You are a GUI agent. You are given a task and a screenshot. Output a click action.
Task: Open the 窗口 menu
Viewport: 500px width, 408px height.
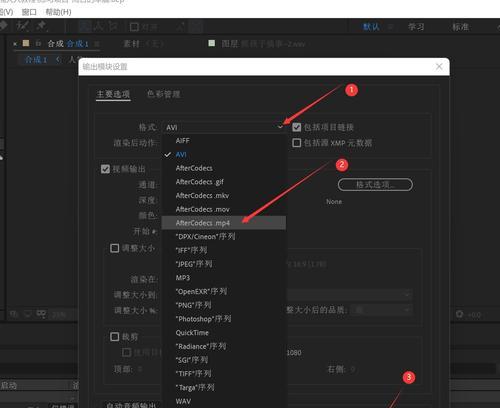click(x=29, y=12)
